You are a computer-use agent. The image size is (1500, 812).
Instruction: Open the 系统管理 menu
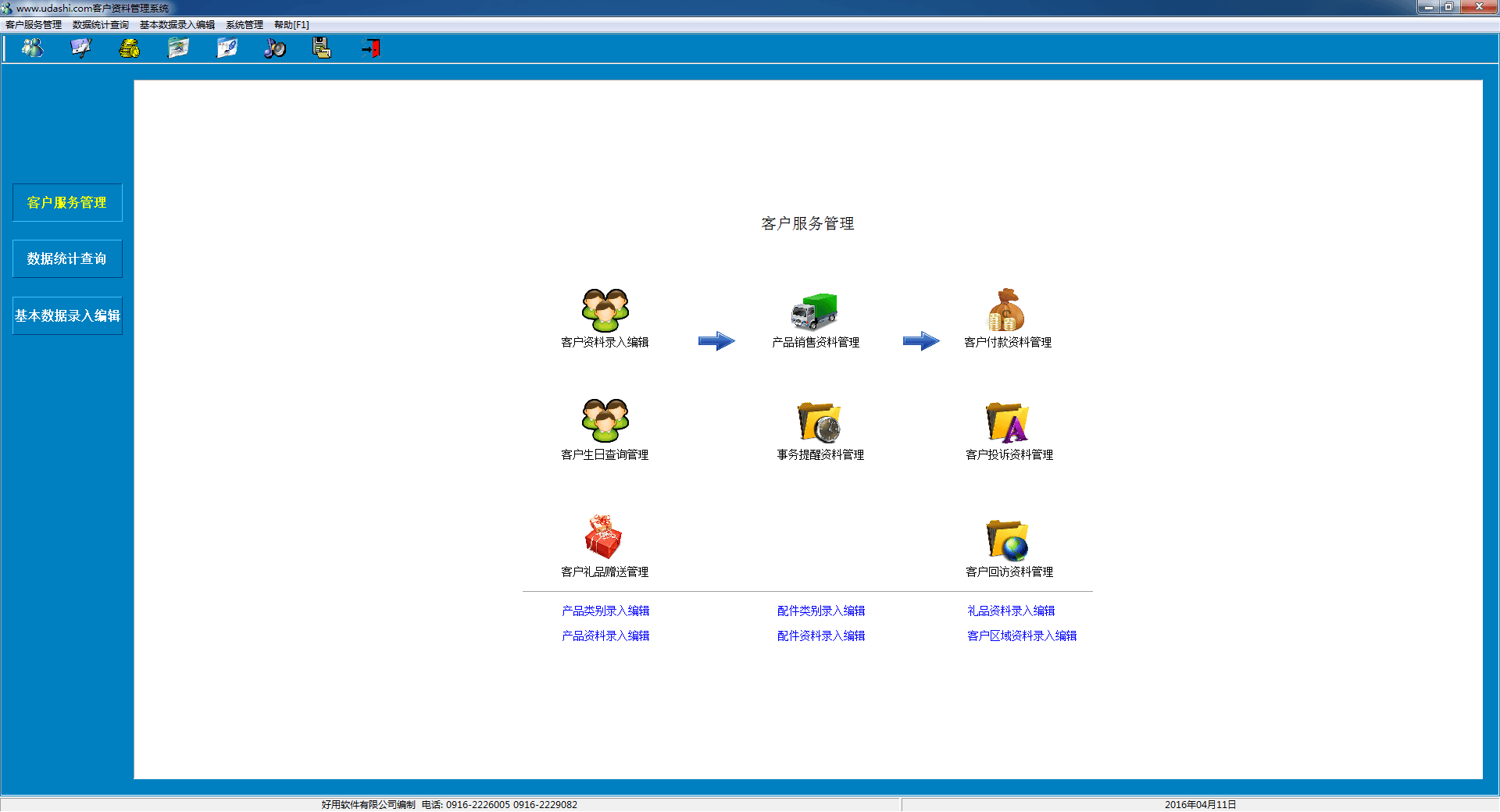245,25
